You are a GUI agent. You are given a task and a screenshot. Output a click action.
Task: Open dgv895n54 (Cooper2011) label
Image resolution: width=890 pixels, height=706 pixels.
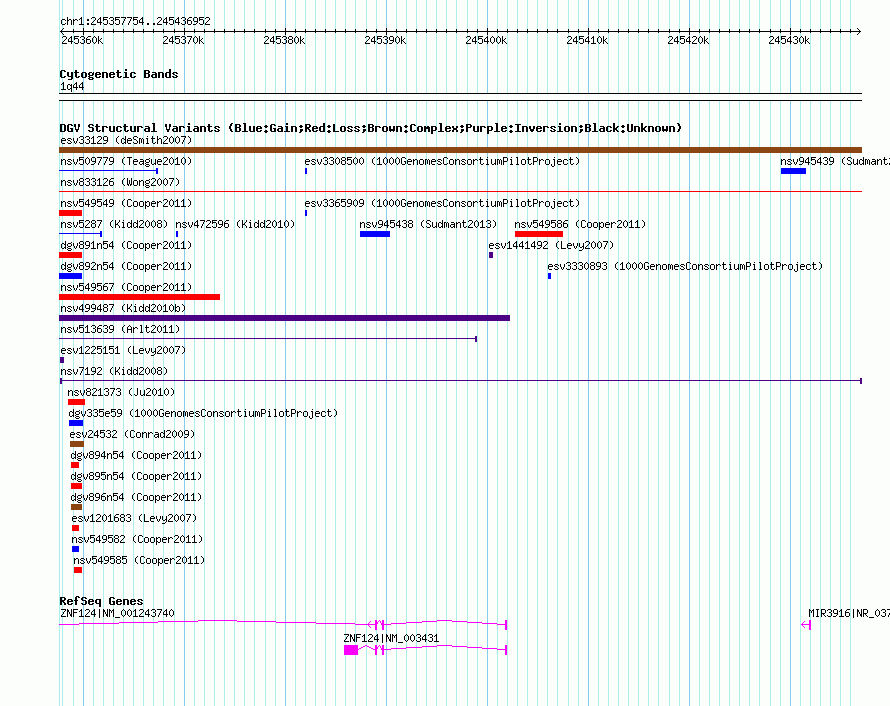click(x=136, y=476)
